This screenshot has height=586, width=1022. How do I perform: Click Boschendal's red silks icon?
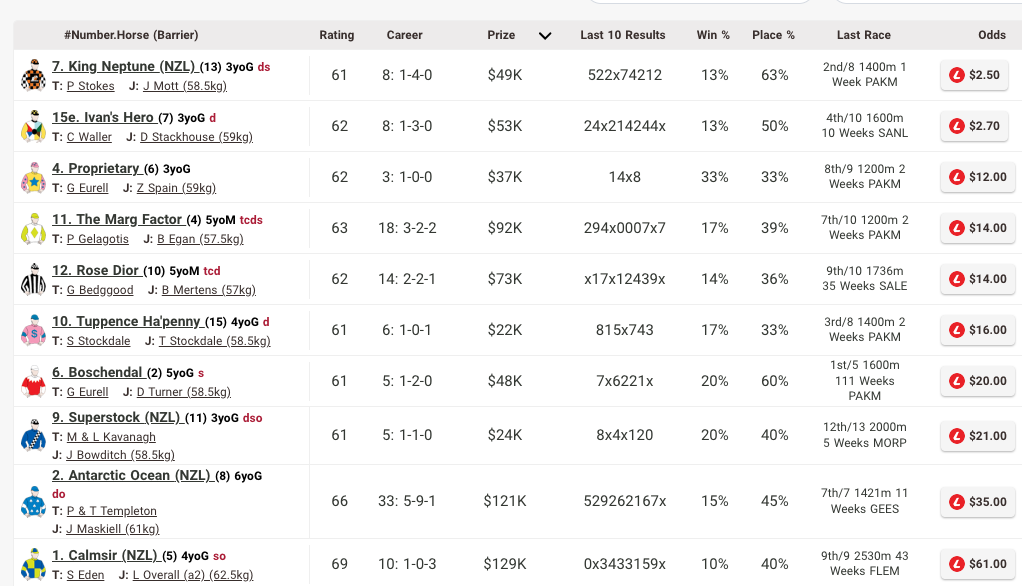click(x=33, y=382)
